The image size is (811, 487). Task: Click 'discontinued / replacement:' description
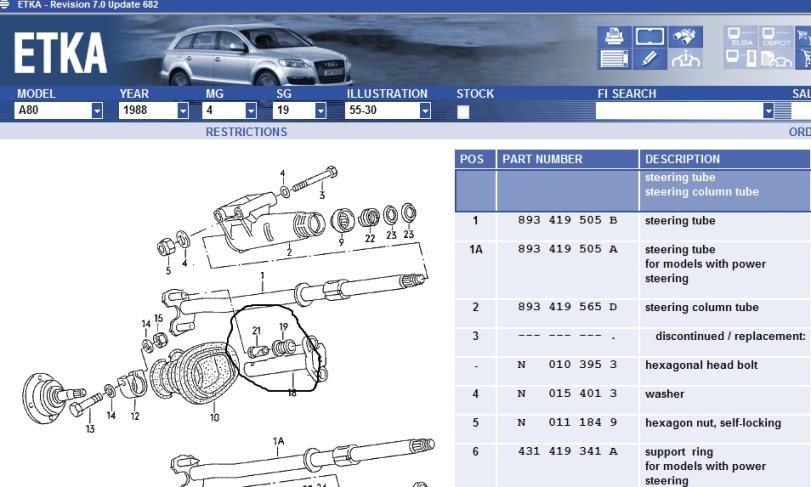pyautogui.click(x=730, y=336)
